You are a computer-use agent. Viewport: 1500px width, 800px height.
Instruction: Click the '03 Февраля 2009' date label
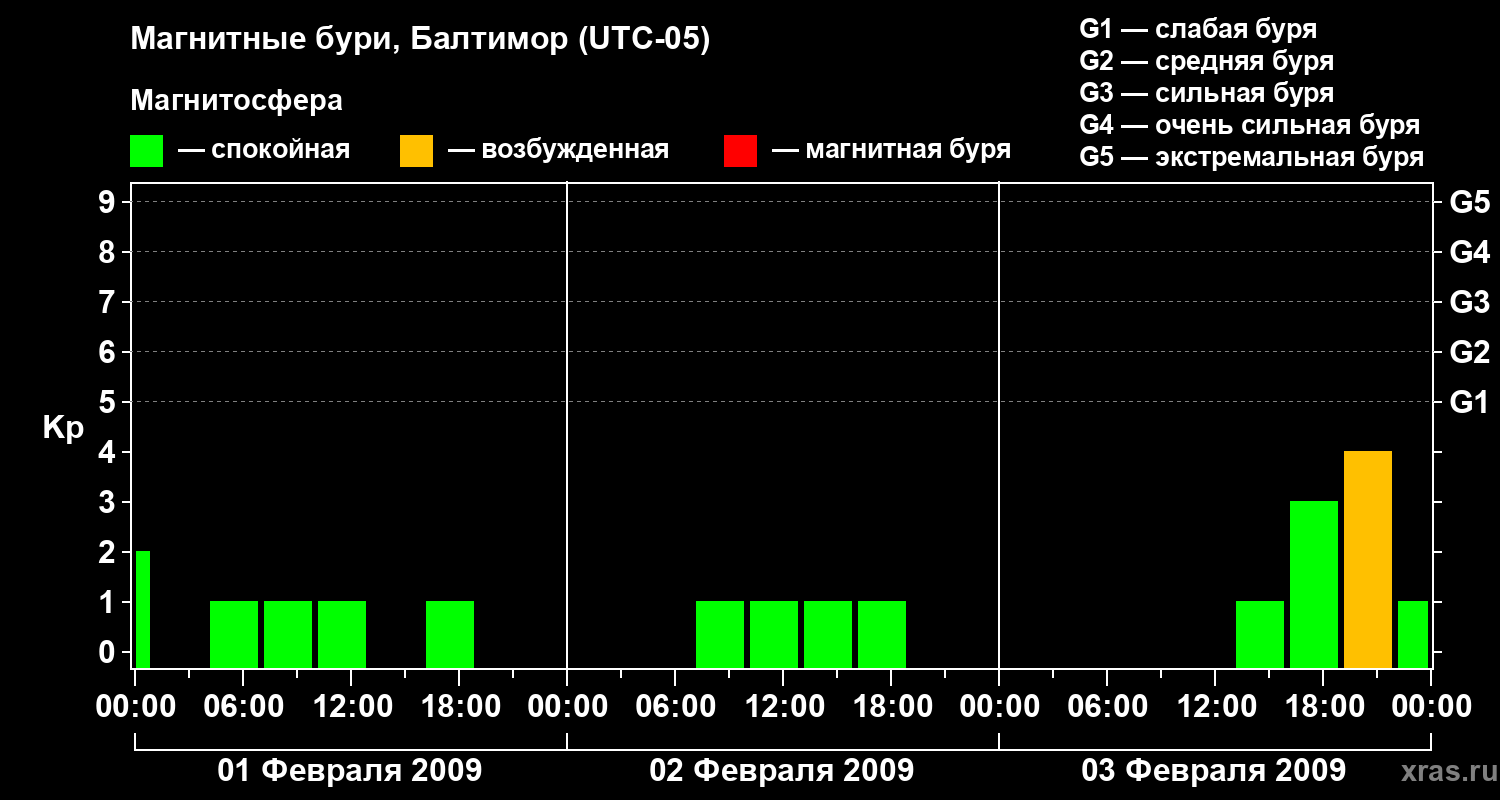point(1214,771)
